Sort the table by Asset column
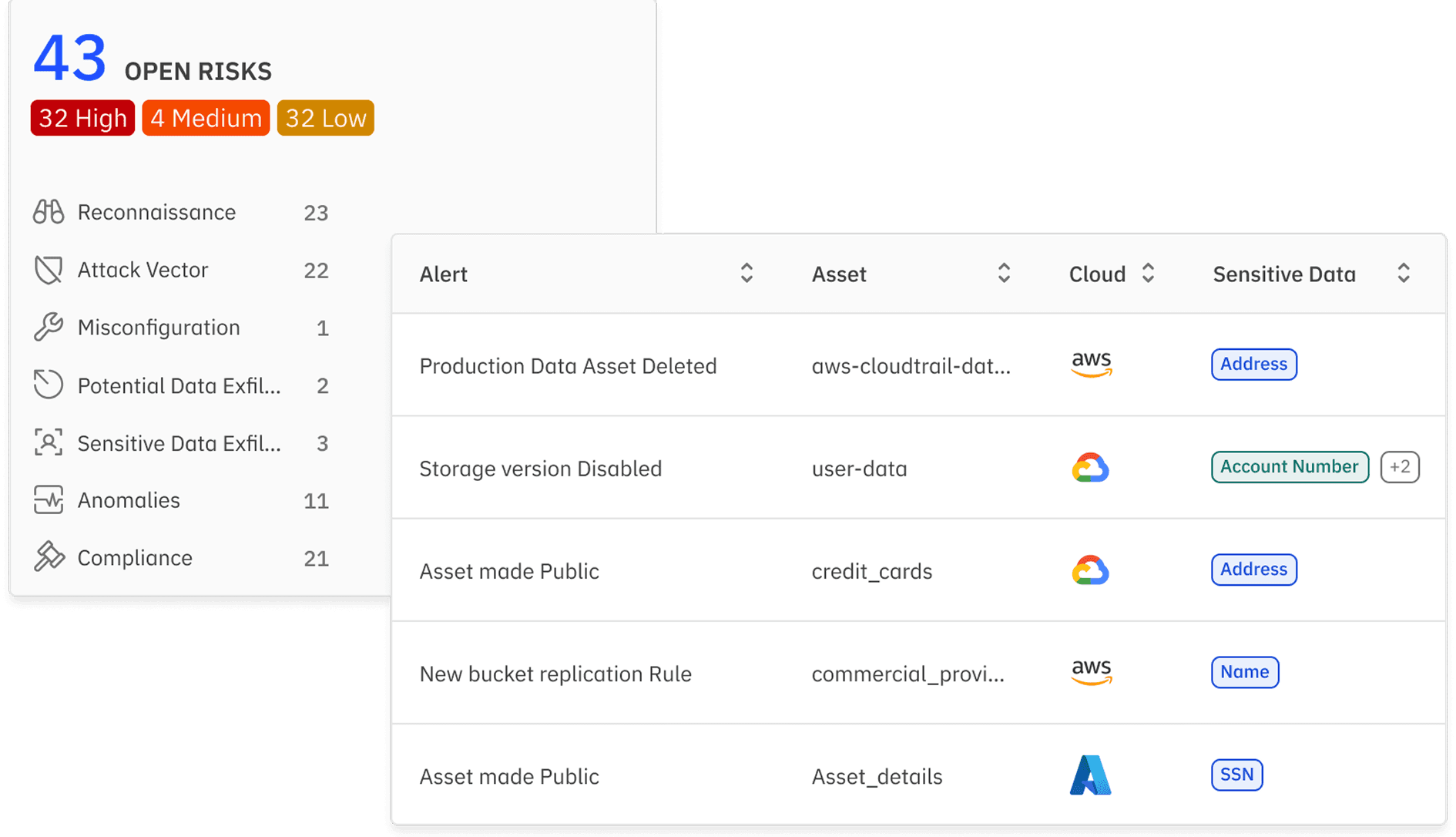The image size is (1456, 837). point(1003,273)
